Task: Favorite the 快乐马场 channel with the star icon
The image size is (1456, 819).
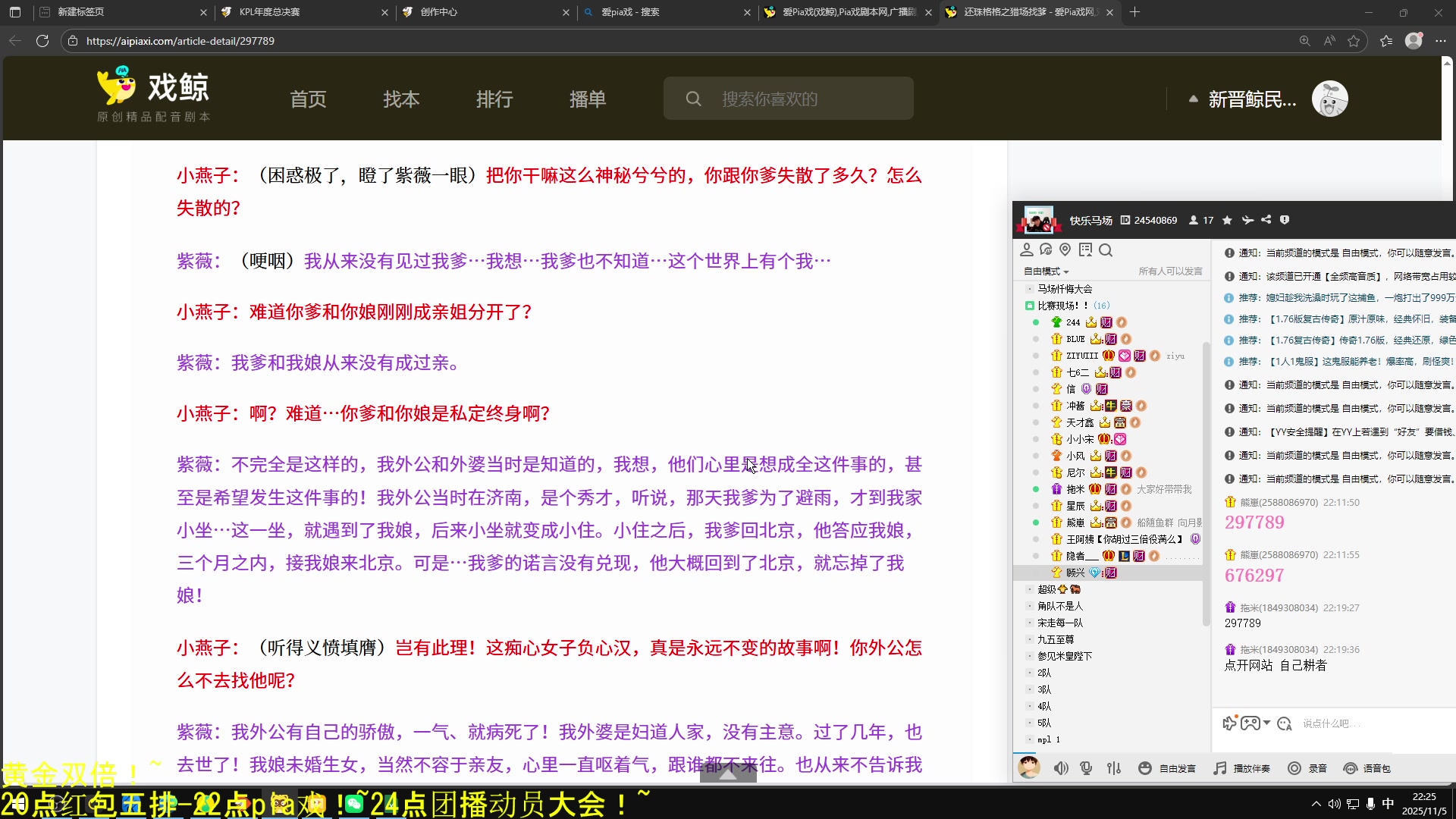Action: pyautogui.click(x=1227, y=220)
